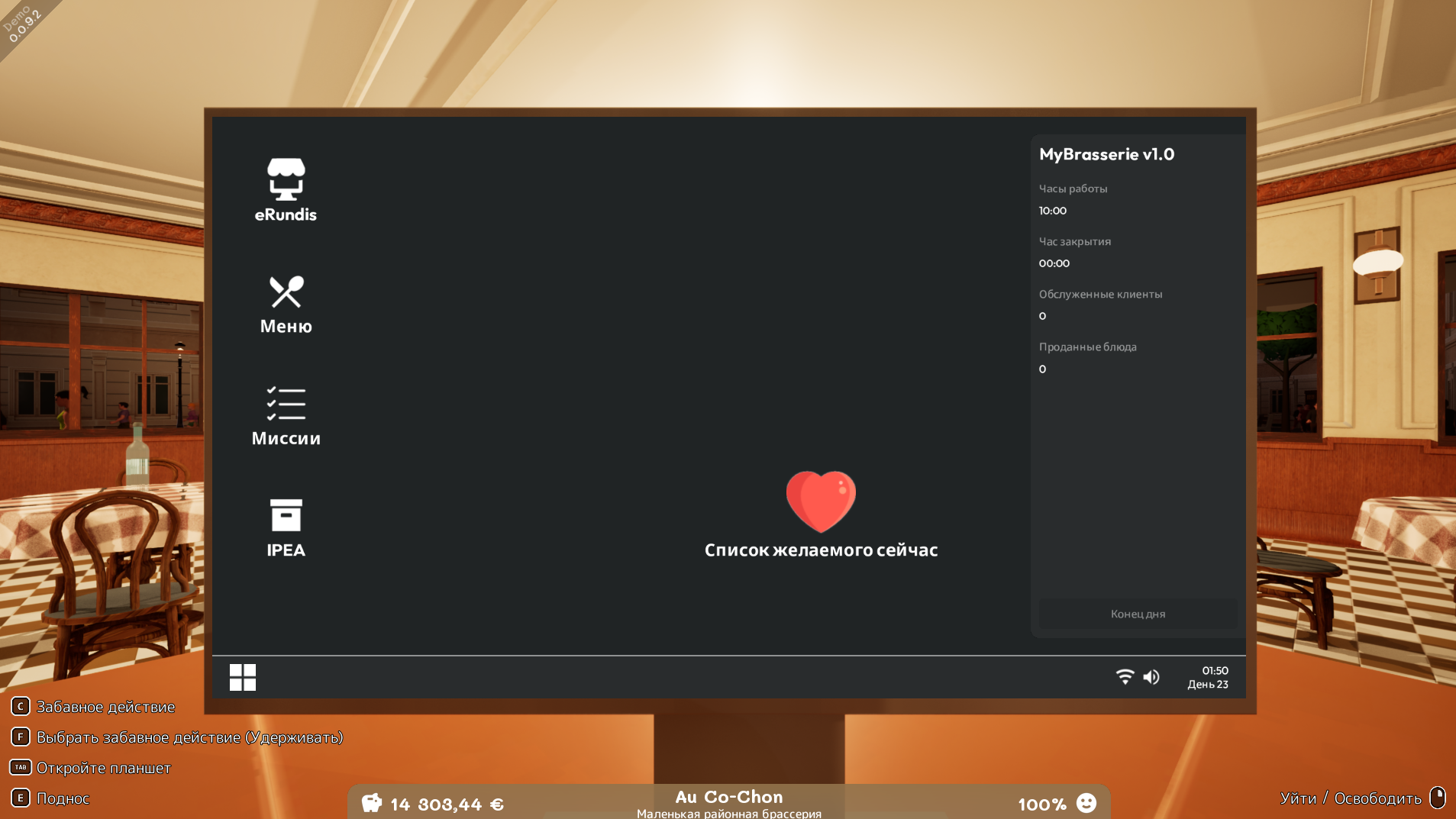
Task: Click the Часы работы label
Action: pos(1073,189)
